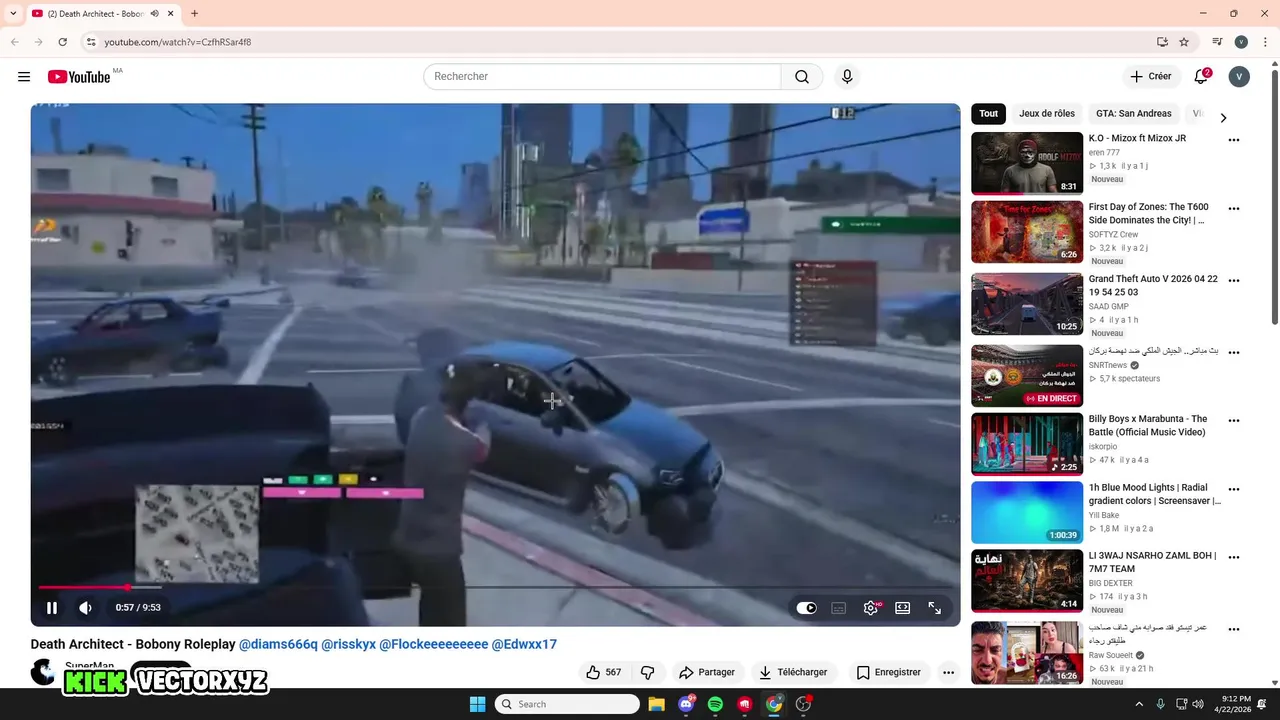The height and width of the screenshot is (720, 1280).
Task: Open Billy Boys x Marabunta video title
Action: [x=1148, y=425]
